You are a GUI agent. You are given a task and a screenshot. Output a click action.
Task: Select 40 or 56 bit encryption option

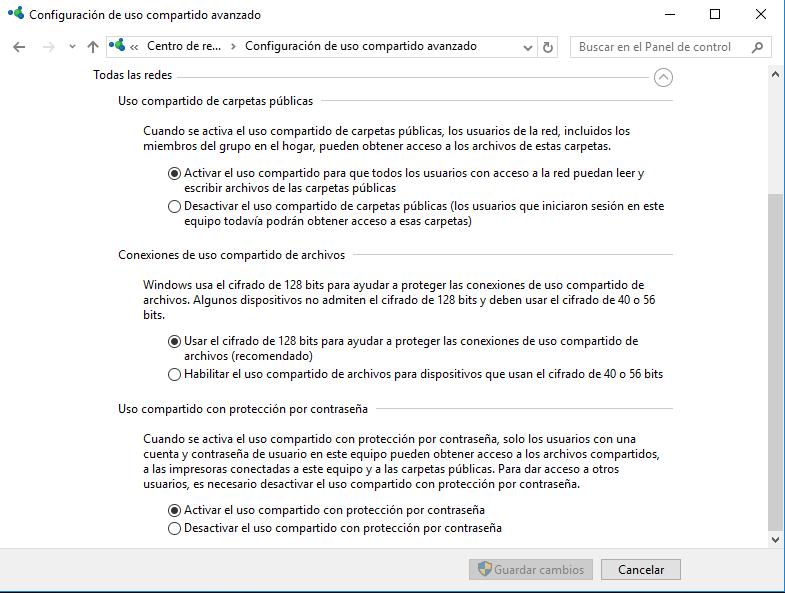pos(174,375)
